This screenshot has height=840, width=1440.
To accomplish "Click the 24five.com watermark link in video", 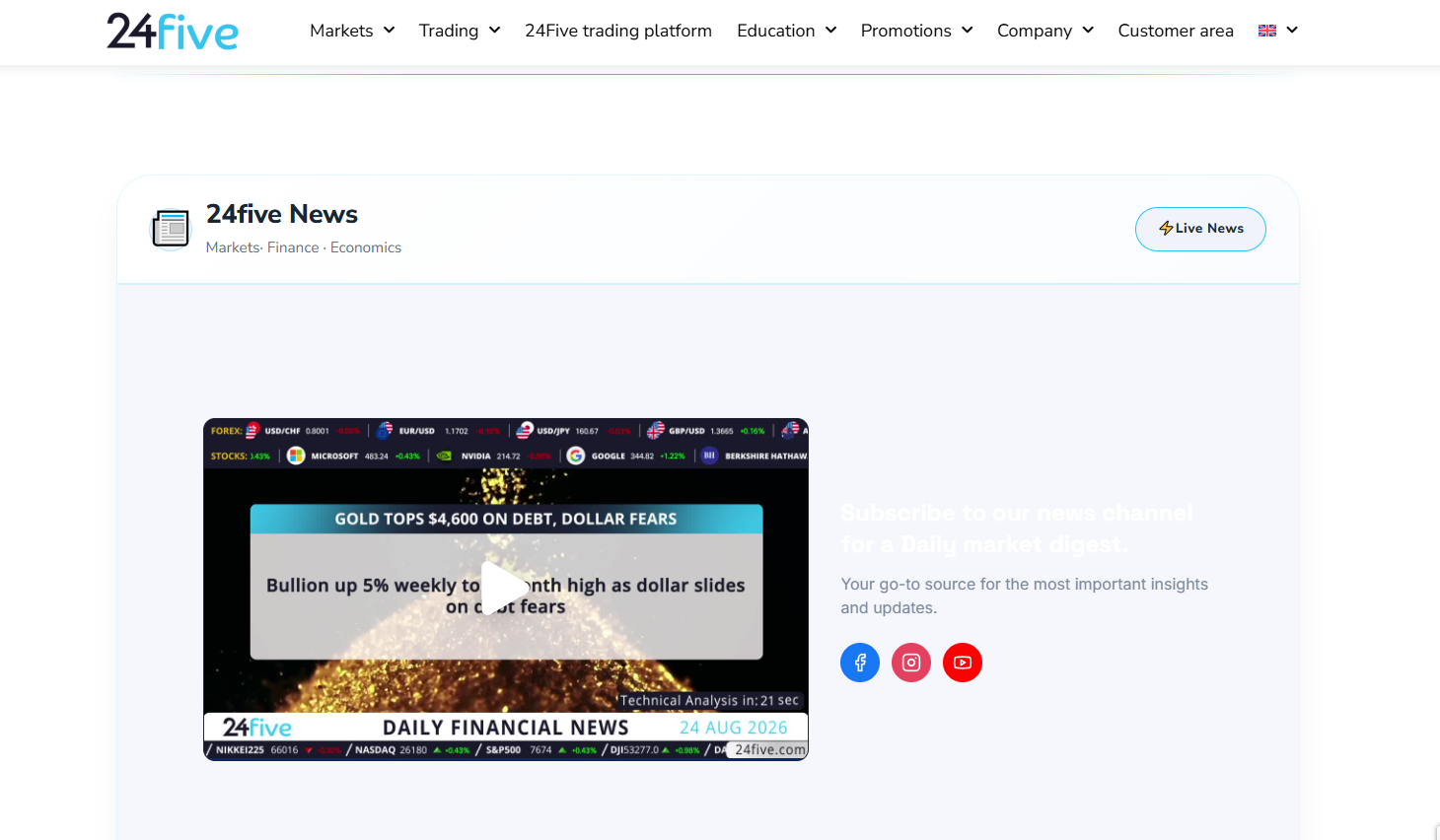I will (769, 749).
